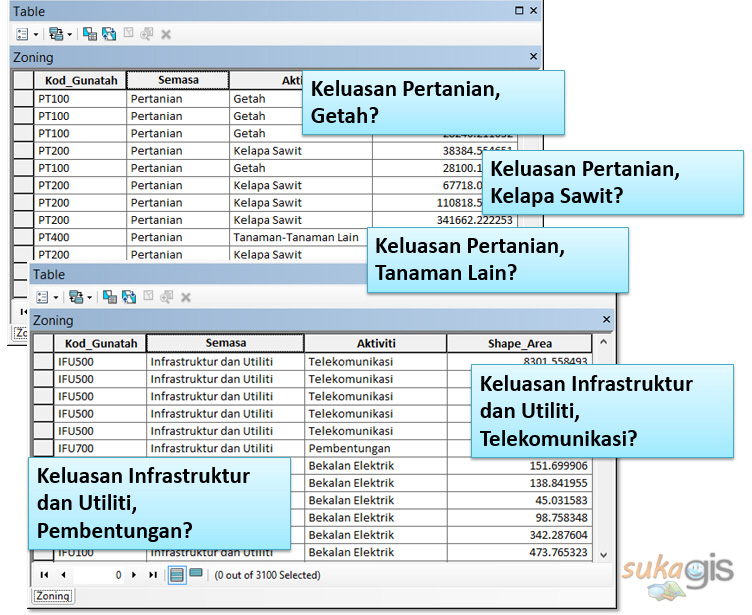The width and height of the screenshot is (752, 615).
Task: Toggle Show selected records view
Action: (196, 573)
